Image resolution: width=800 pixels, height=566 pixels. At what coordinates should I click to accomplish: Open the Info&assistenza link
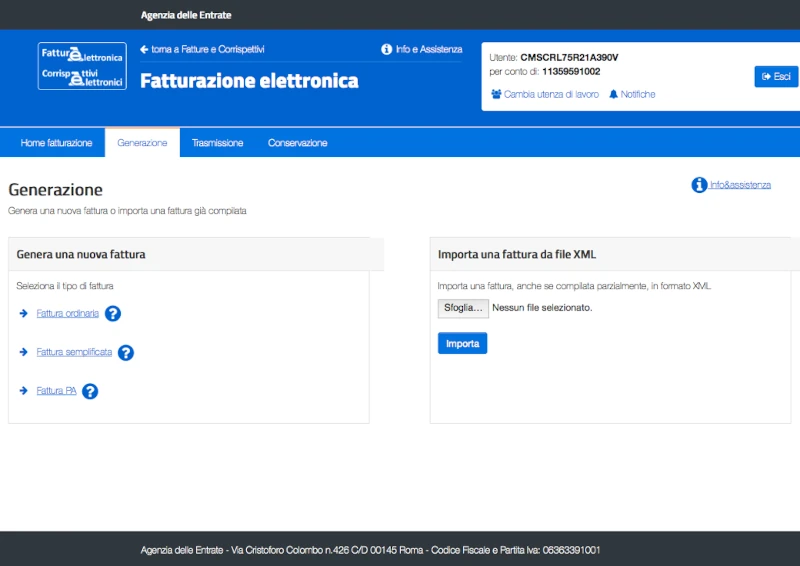[740, 185]
